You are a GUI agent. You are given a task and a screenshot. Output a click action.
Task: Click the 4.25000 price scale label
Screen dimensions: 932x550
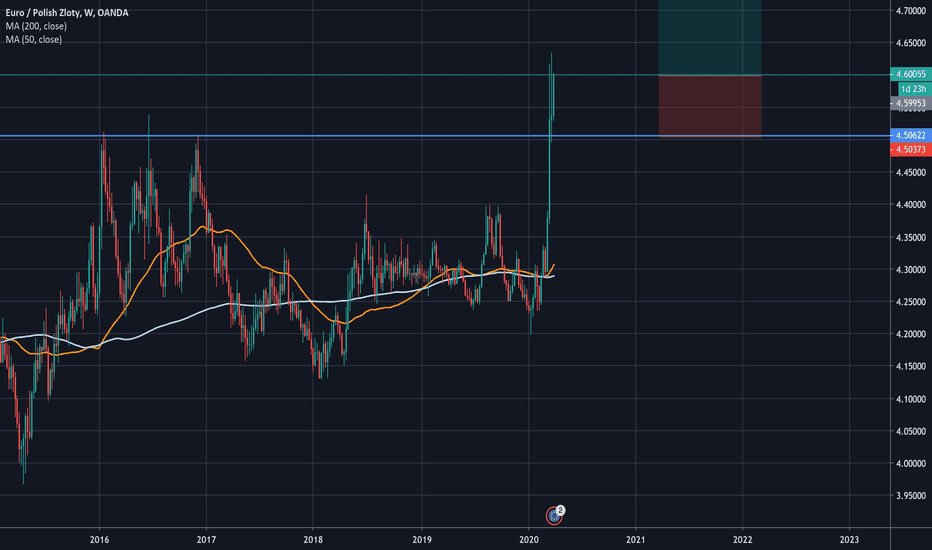[x=911, y=302]
